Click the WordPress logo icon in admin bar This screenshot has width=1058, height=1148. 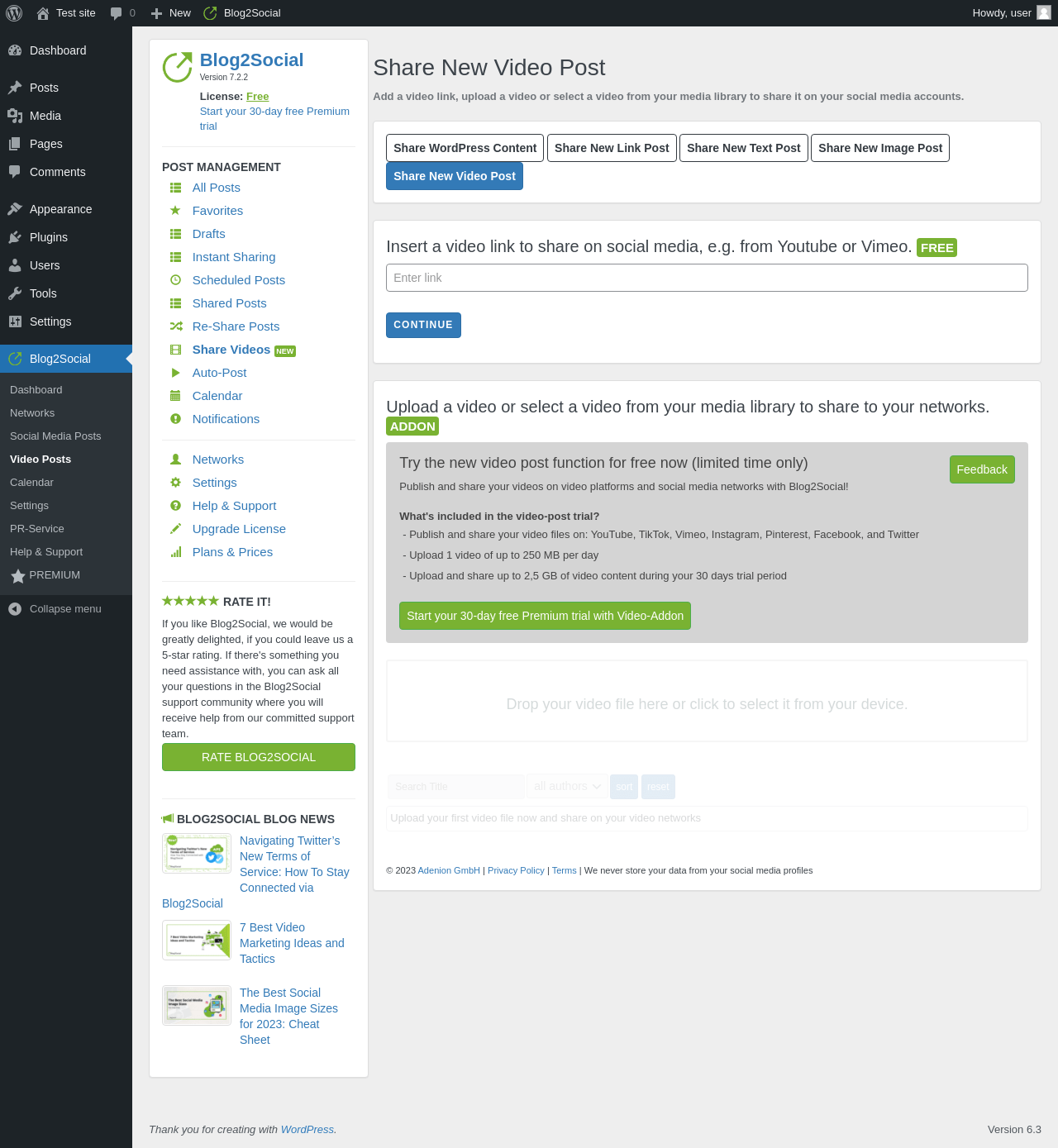(14, 13)
